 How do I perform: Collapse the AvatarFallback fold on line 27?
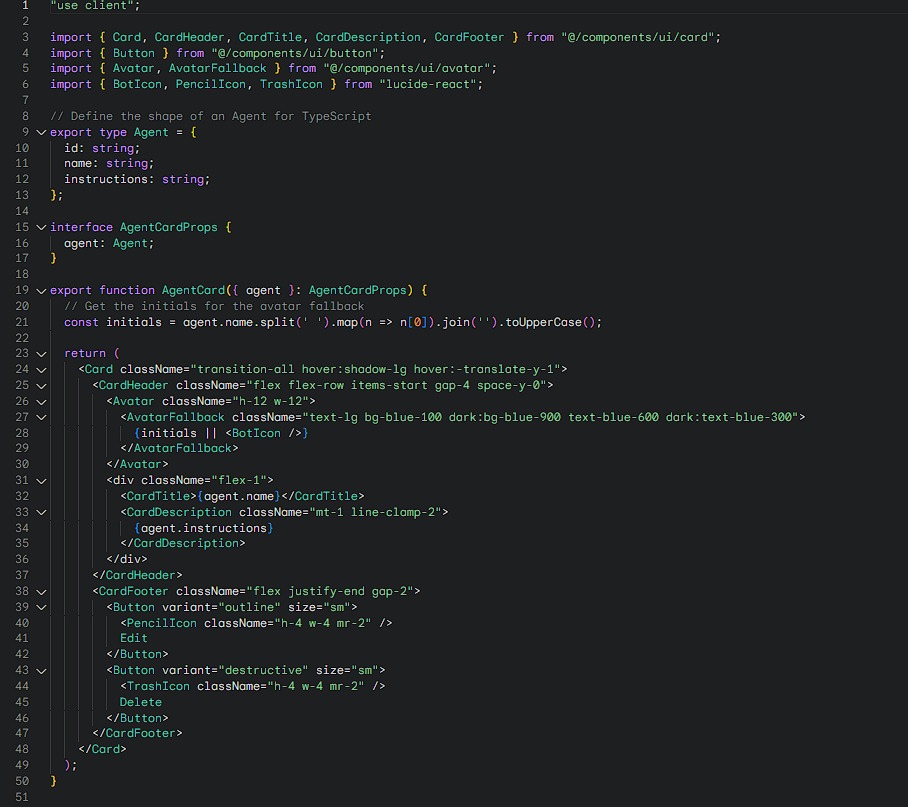click(x=41, y=417)
